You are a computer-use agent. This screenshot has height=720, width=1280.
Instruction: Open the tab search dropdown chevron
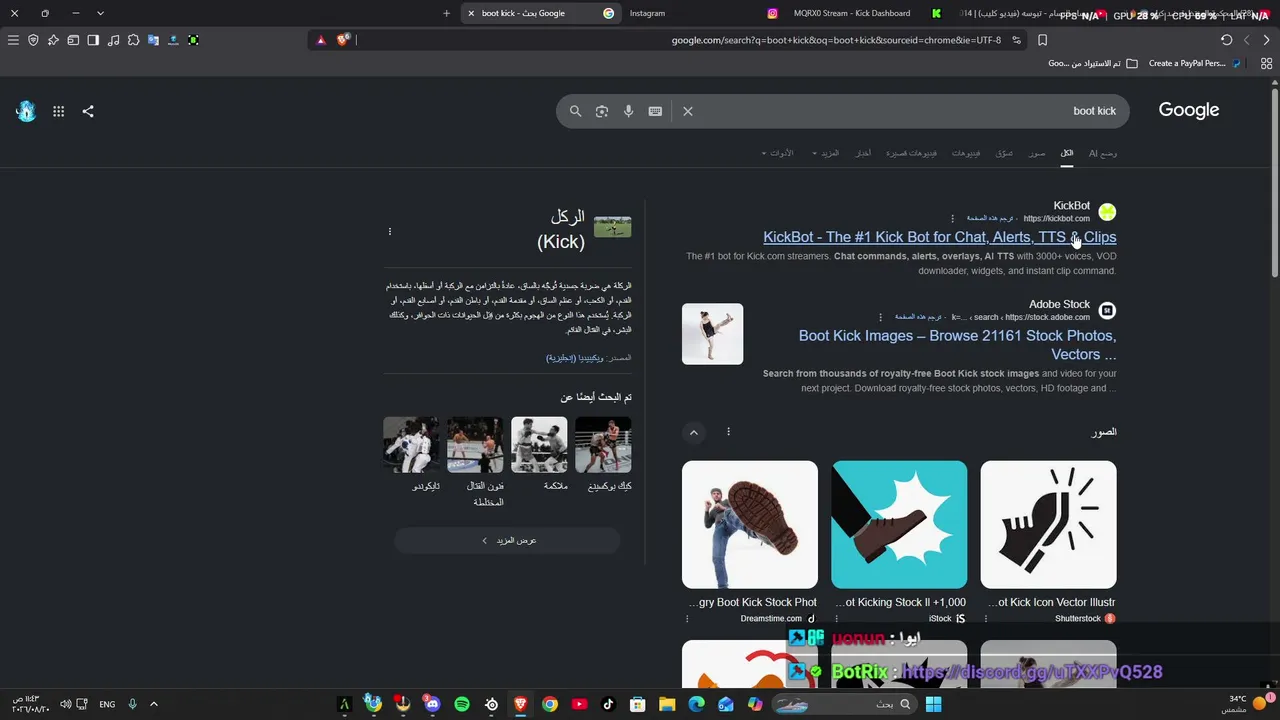[x=100, y=13]
